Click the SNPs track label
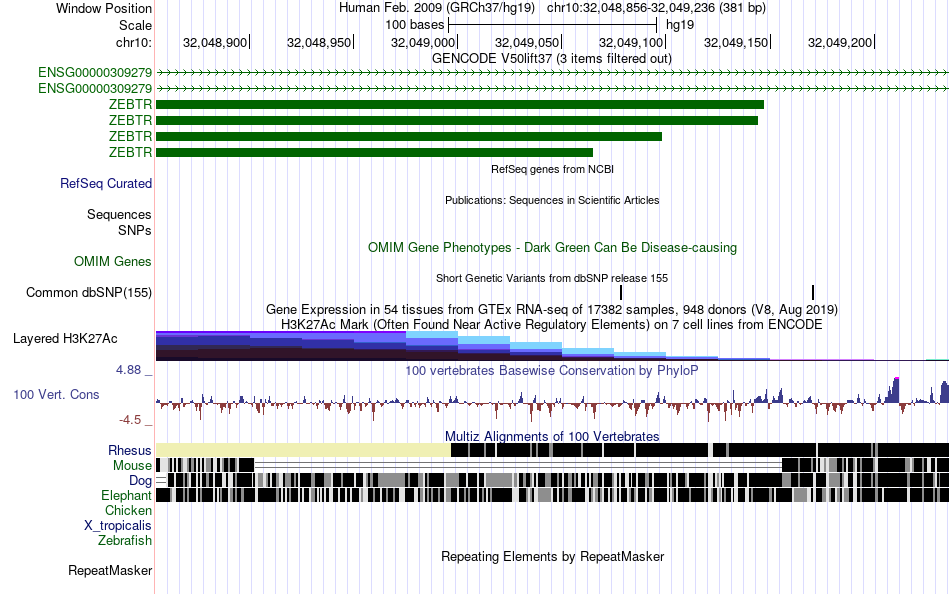Viewport: 950px width, 594px height. pos(135,230)
